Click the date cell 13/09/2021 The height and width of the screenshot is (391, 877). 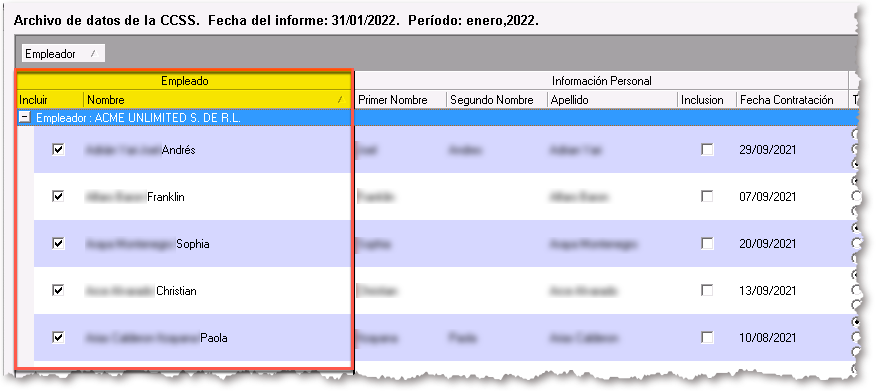pyautogui.click(x=793, y=291)
